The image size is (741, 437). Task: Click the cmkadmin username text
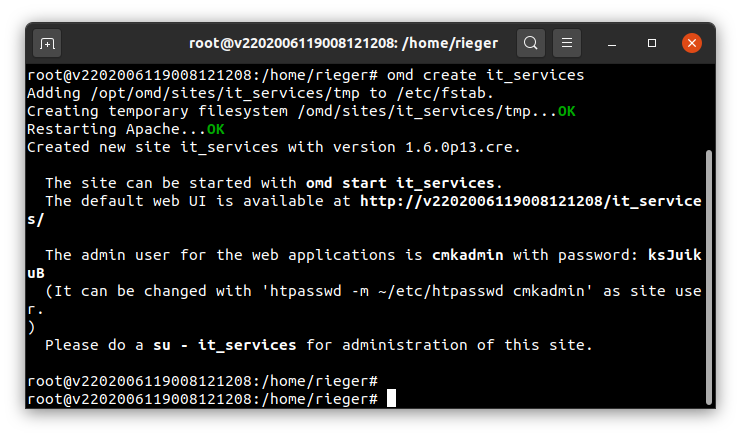[467, 255]
